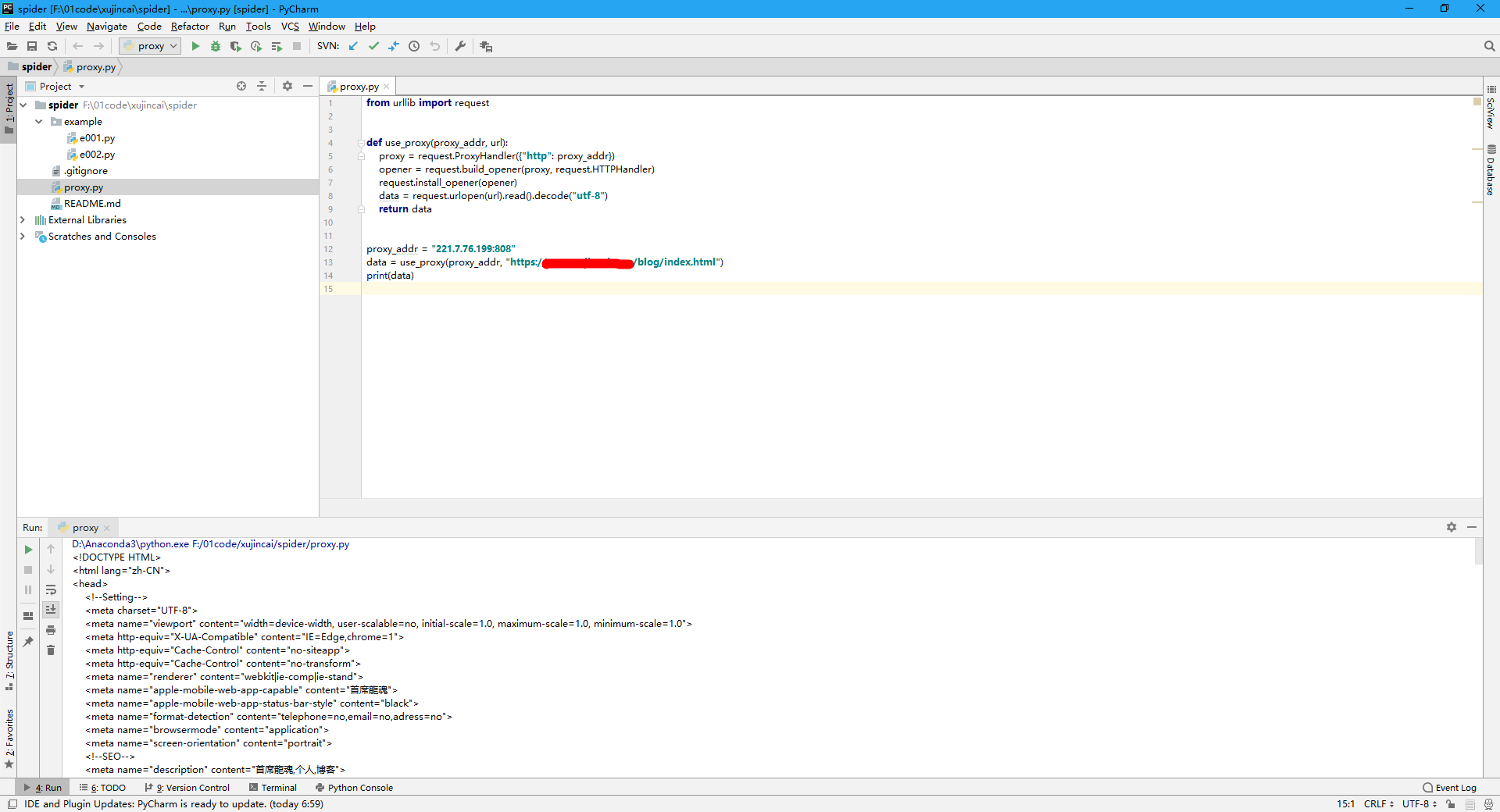Screen dimensions: 1500x812
Task: Click the SVN Commit checkmark icon
Action: pos(373,46)
